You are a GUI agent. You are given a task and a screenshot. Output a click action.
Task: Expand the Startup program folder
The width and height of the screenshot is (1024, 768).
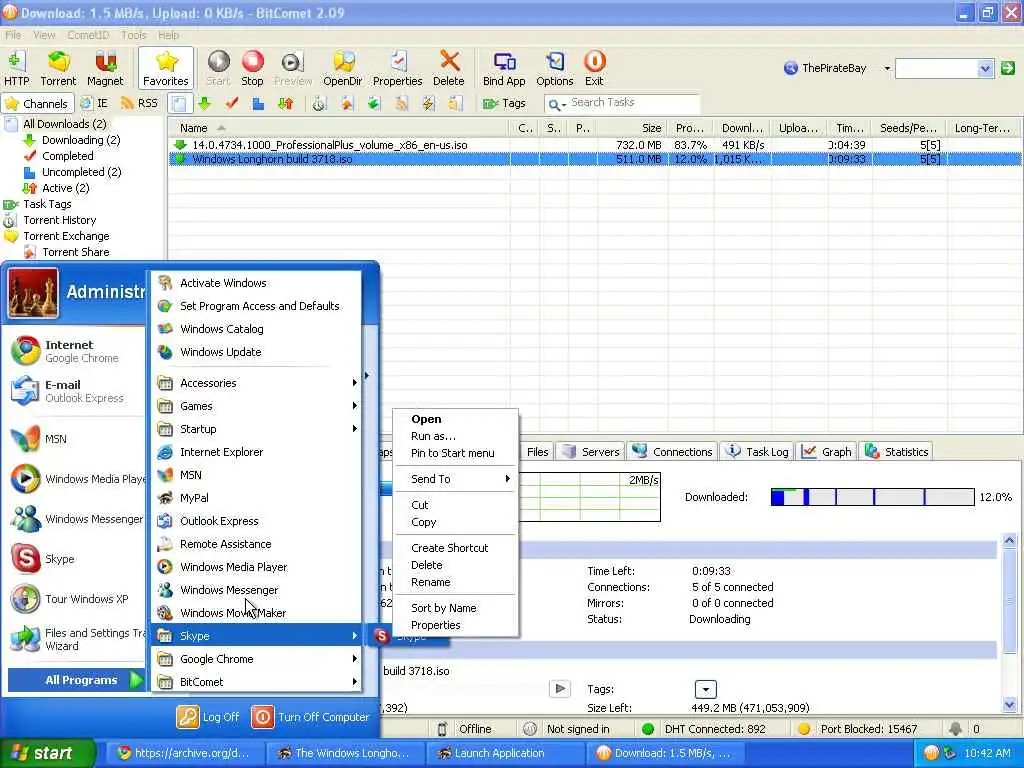pos(258,429)
